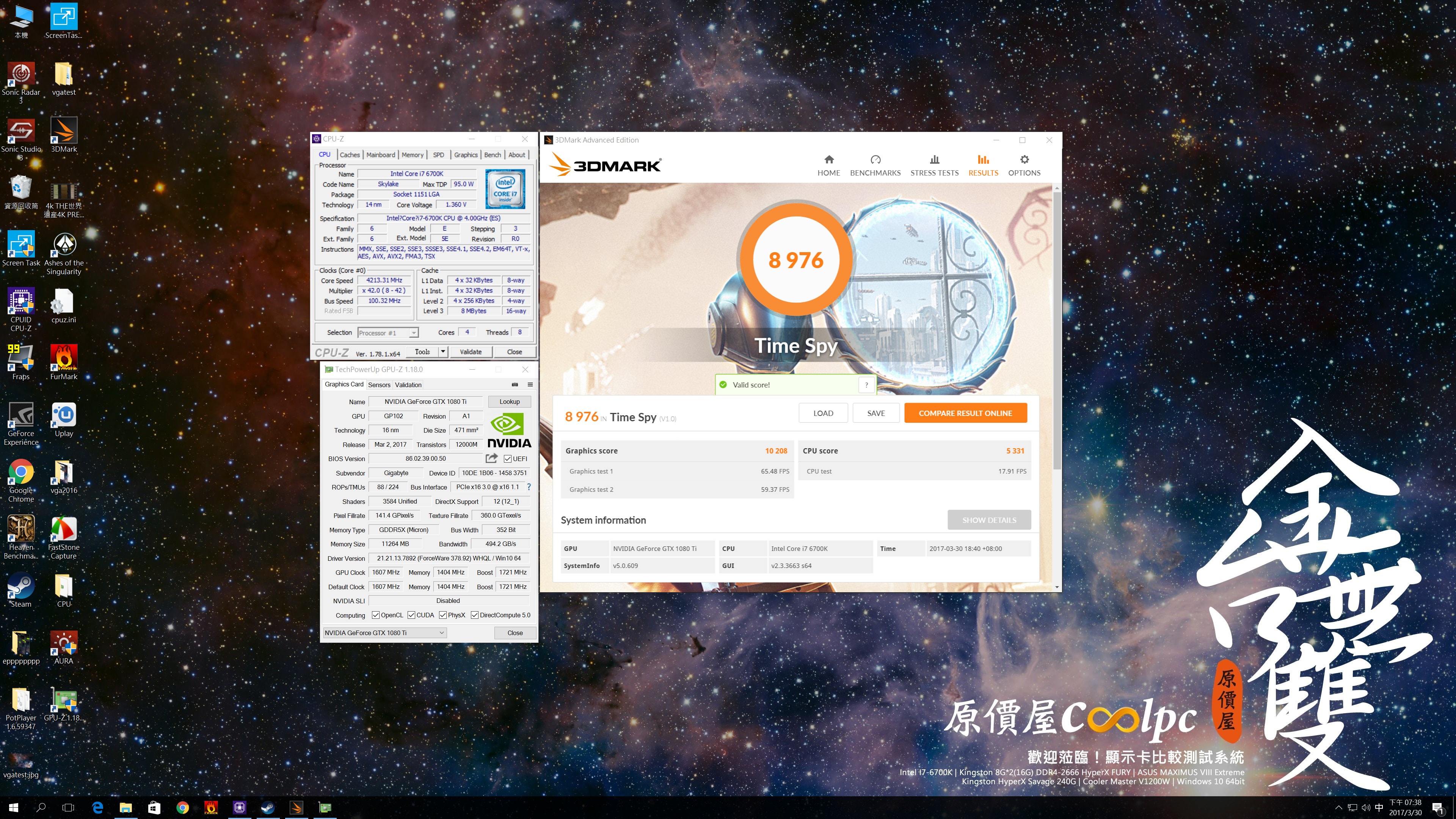Open the PotPlayer desktop icon
Viewport: 1456px width, 819px height.
21,709
